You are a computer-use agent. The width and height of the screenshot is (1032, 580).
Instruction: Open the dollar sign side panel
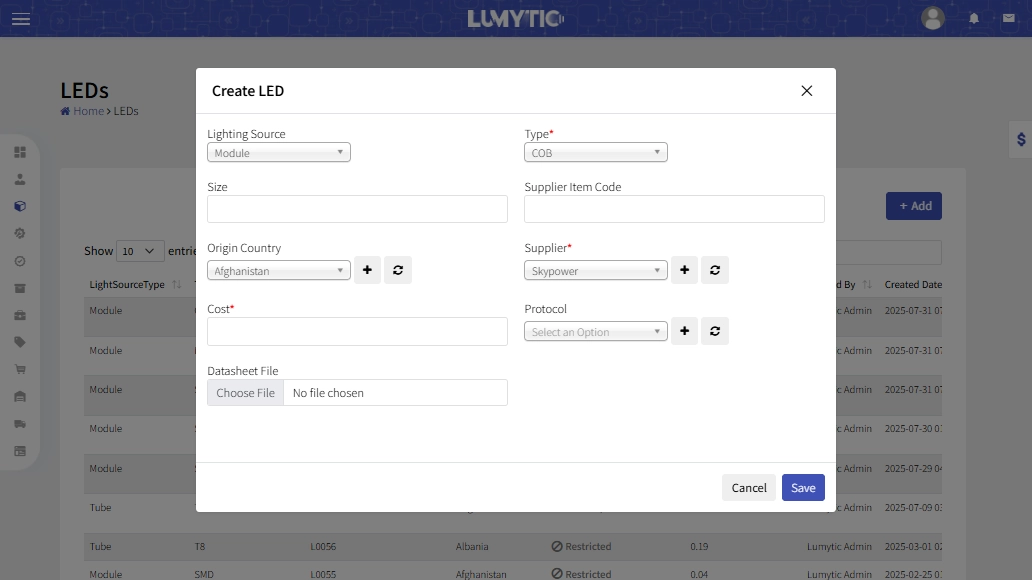[x=1020, y=140]
